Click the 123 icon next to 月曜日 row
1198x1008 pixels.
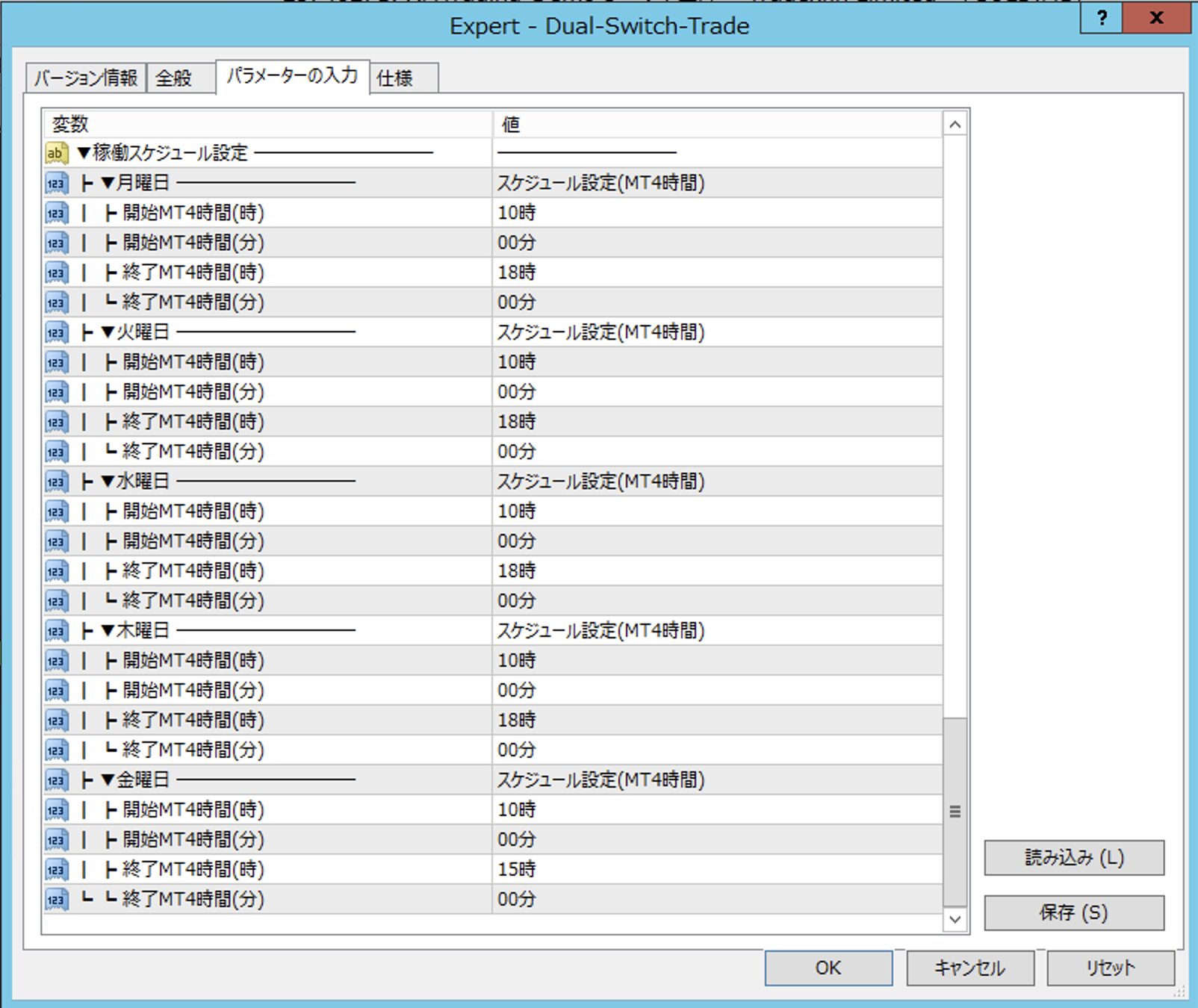click(x=56, y=183)
